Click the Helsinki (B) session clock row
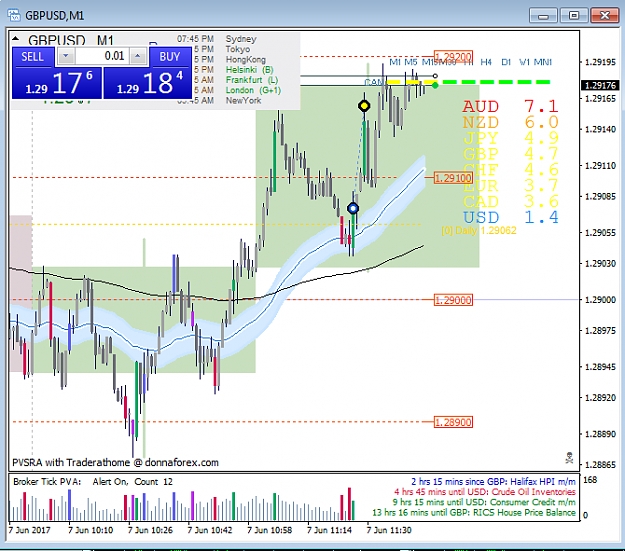625x551 pixels. (234, 70)
